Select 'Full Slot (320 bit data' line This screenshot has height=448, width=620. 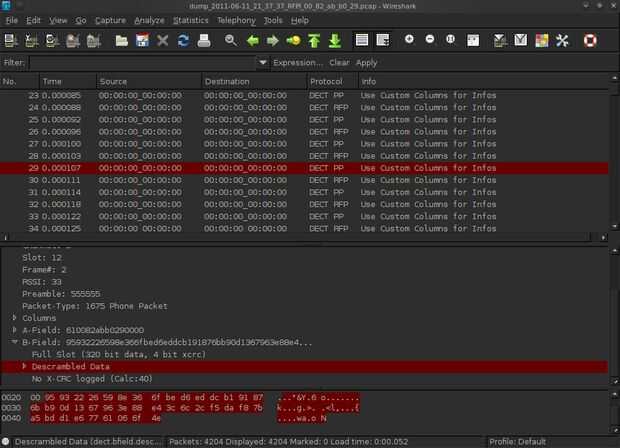tap(119, 354)
